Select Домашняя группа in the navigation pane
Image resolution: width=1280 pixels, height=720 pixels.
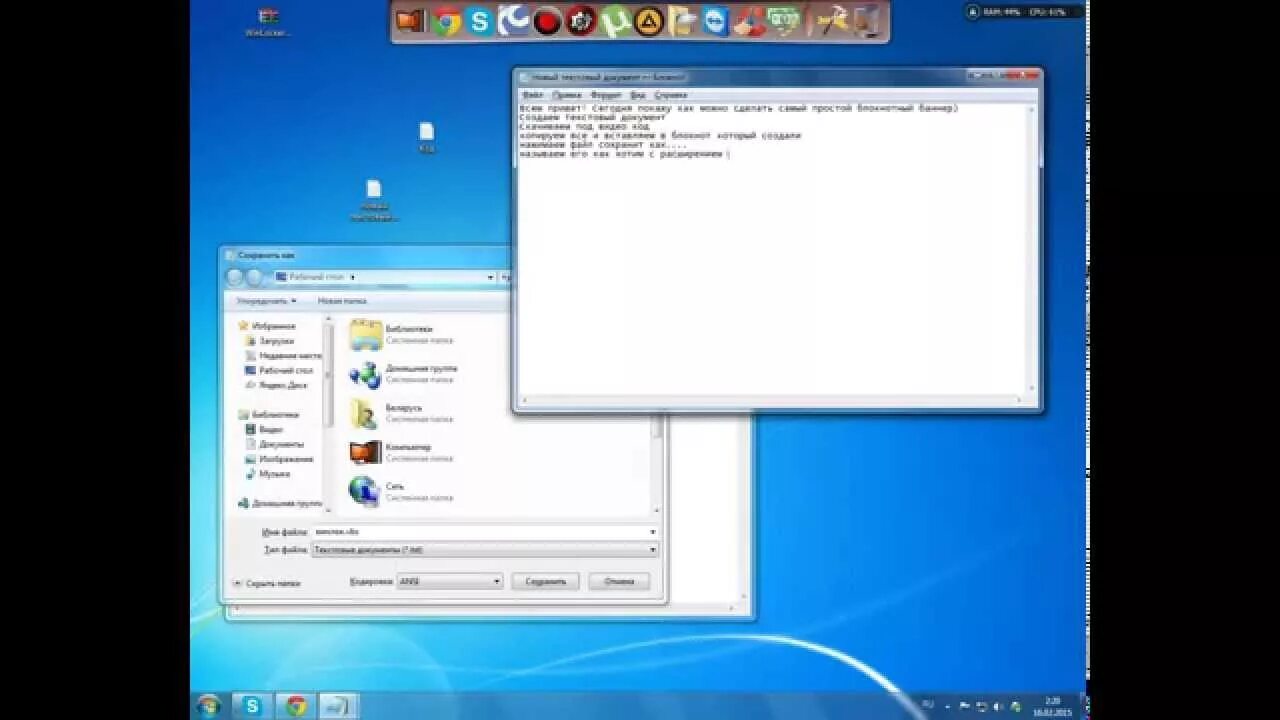pos(280,503)
